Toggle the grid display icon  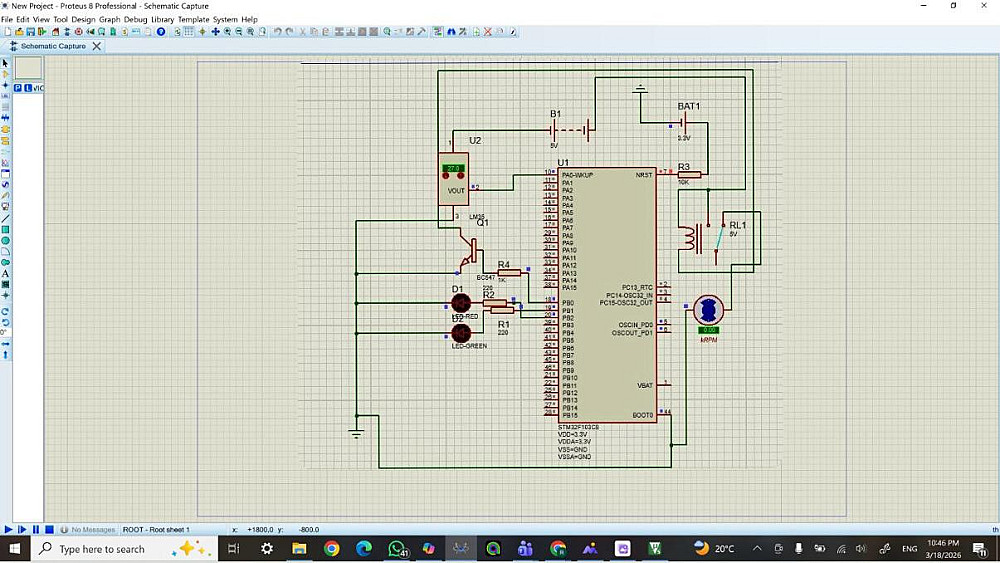pos(189,32)
